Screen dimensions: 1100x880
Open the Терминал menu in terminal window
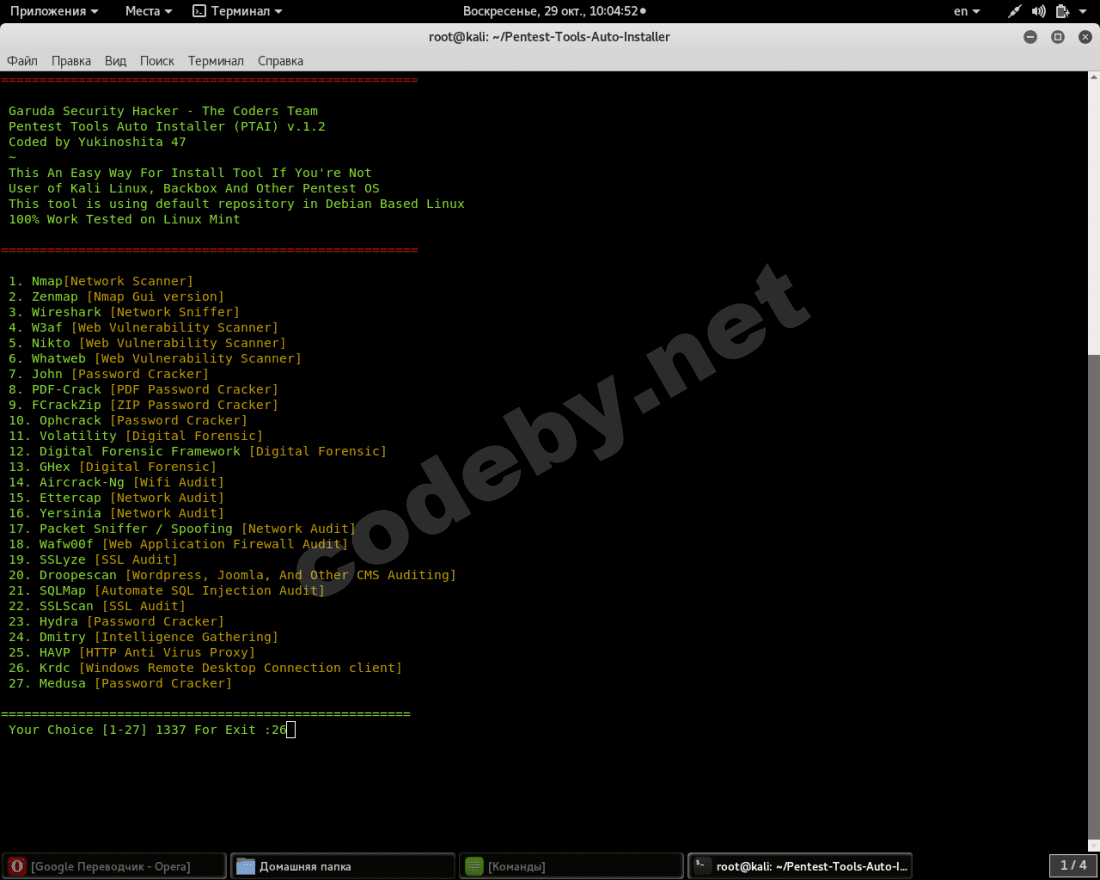tap(215, 61)
